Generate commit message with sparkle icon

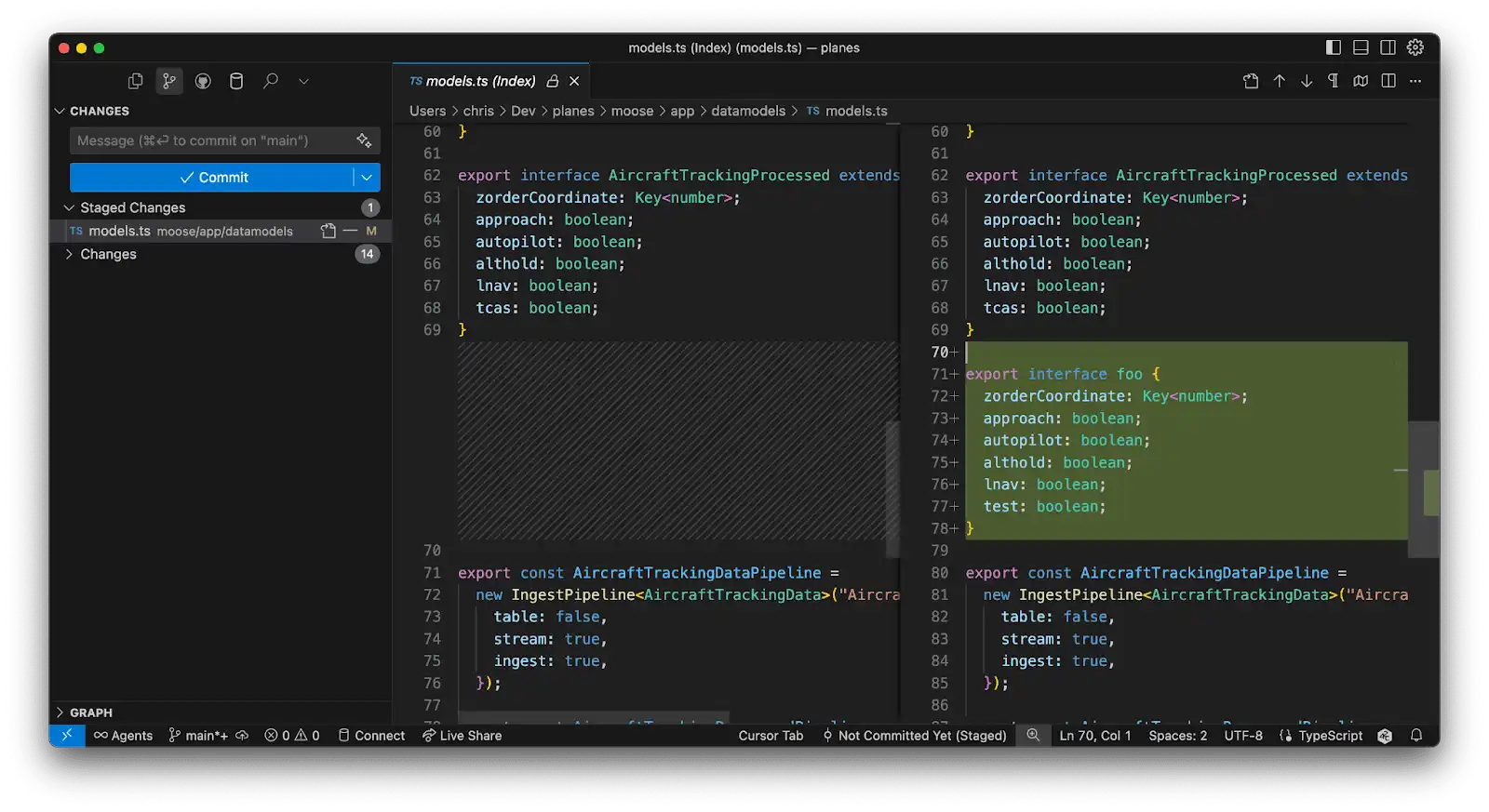364,140
